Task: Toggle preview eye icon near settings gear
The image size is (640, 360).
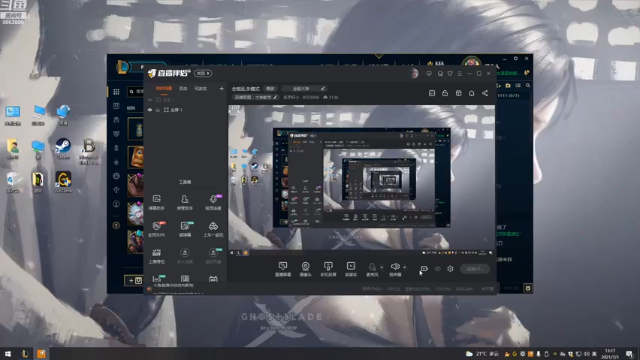Action: tap(438, 269)
